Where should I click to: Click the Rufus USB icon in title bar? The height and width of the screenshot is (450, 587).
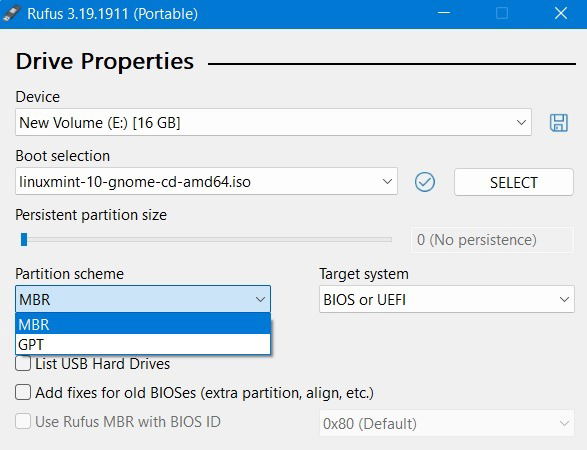pos(10,13)
